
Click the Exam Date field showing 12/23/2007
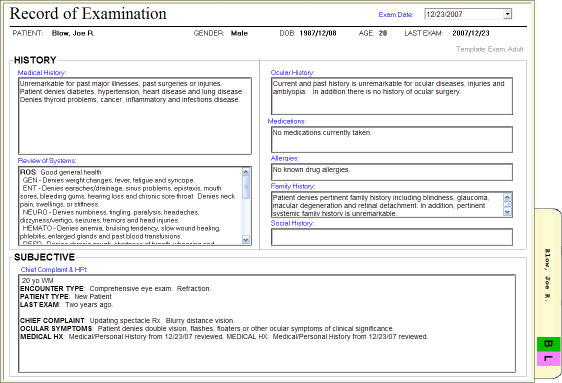[x=468, y=14]
